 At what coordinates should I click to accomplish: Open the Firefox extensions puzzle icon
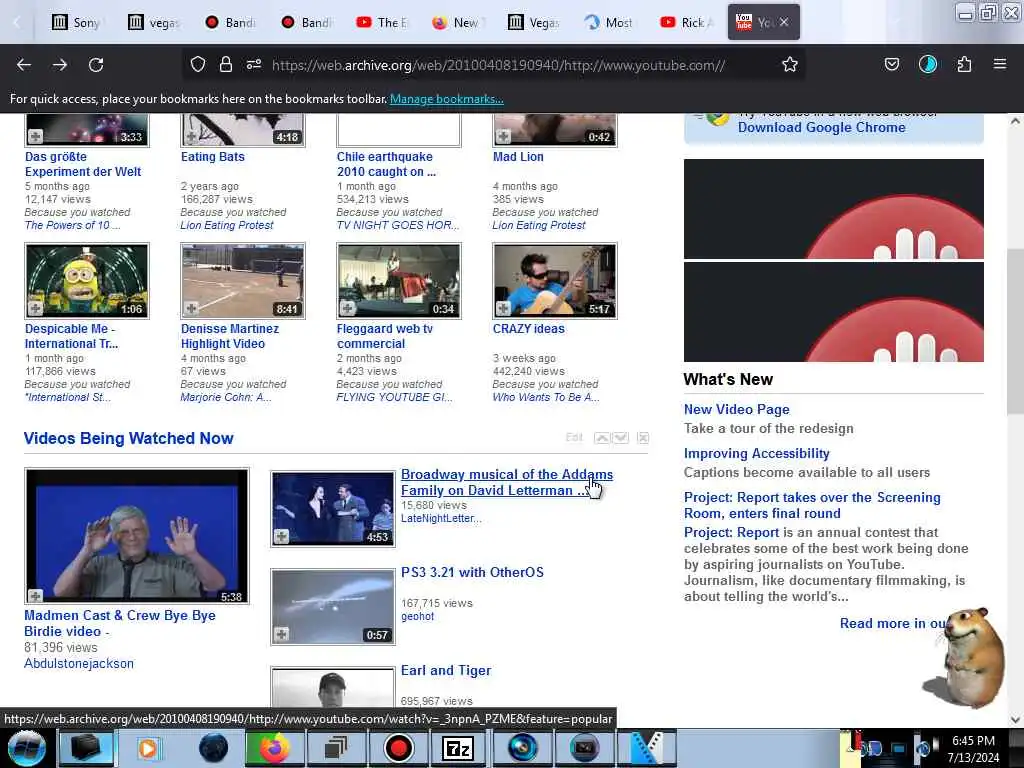964,64
